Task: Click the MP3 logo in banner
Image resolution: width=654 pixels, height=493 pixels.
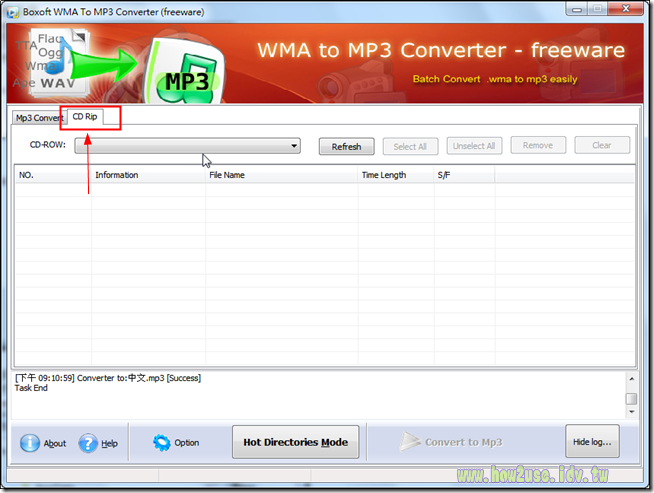Action: [x=186, y=80]
